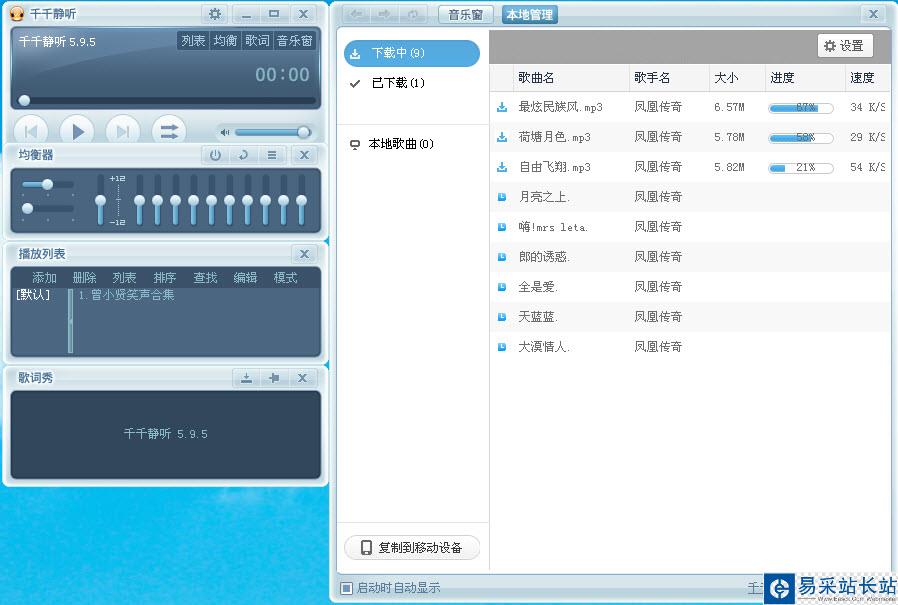Enable 启动时自动显示 checkbox
Viewport: 898px width, 605px height.
(x=346, y=588)
